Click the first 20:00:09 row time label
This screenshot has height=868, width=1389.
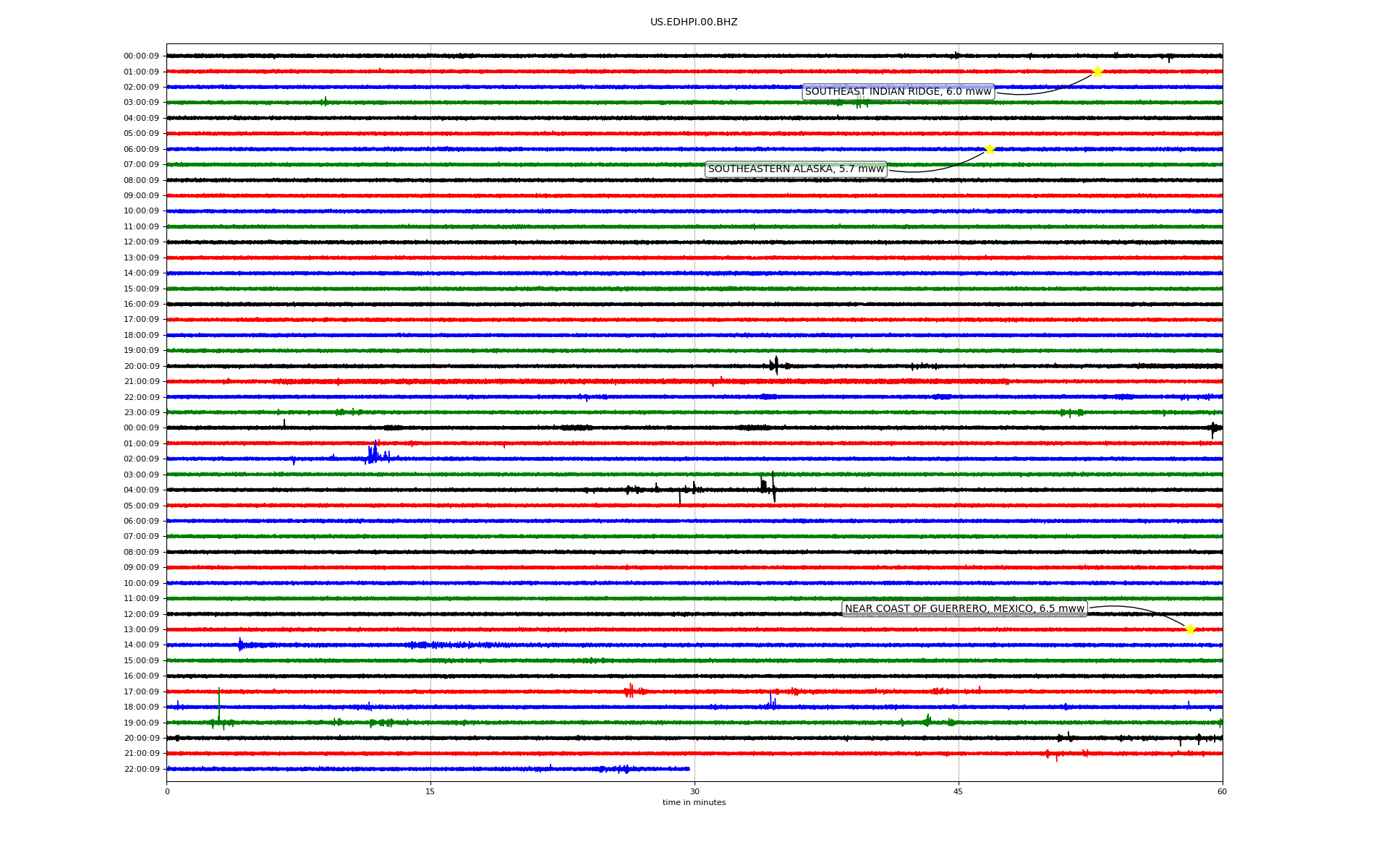141,367
